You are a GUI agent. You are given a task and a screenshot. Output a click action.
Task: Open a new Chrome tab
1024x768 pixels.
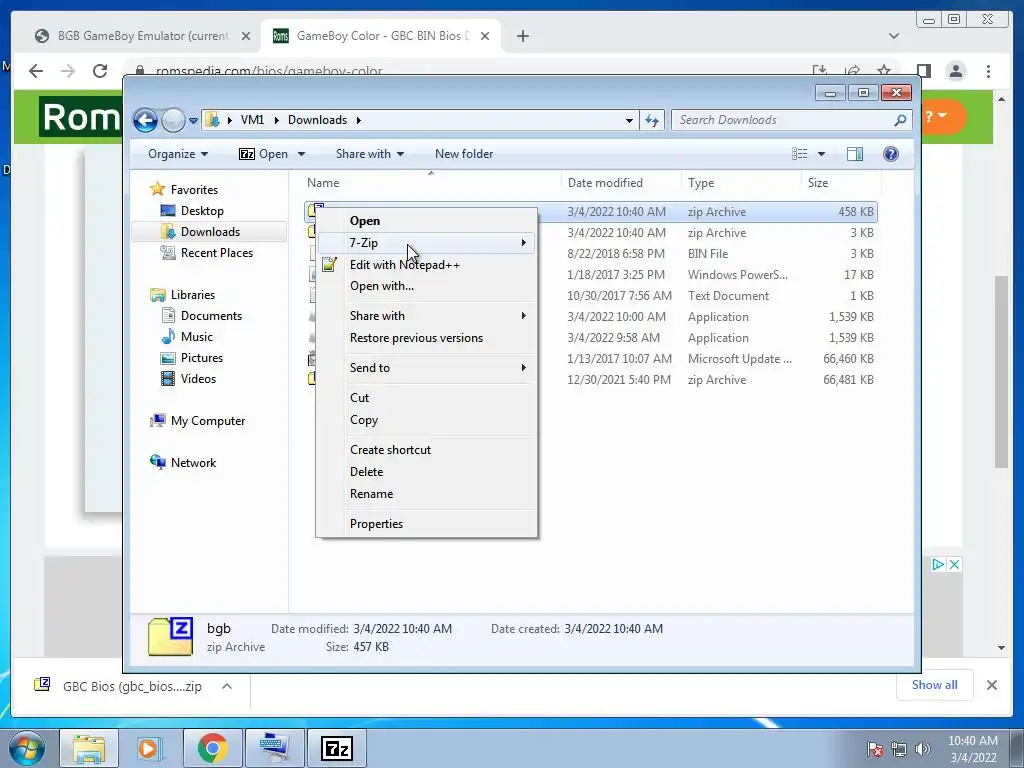coord(522,36)
